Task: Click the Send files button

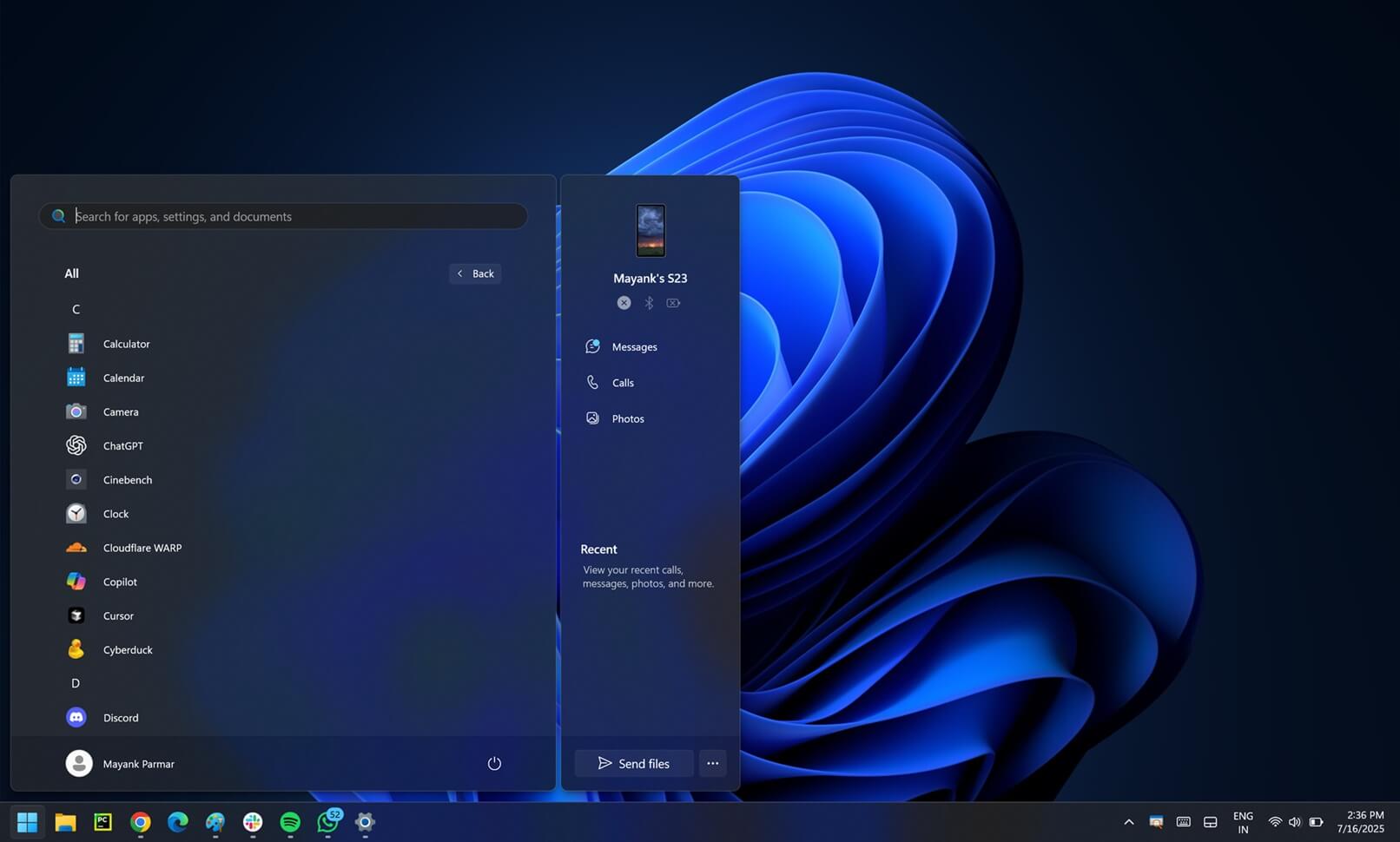Action: click(633, 763)
